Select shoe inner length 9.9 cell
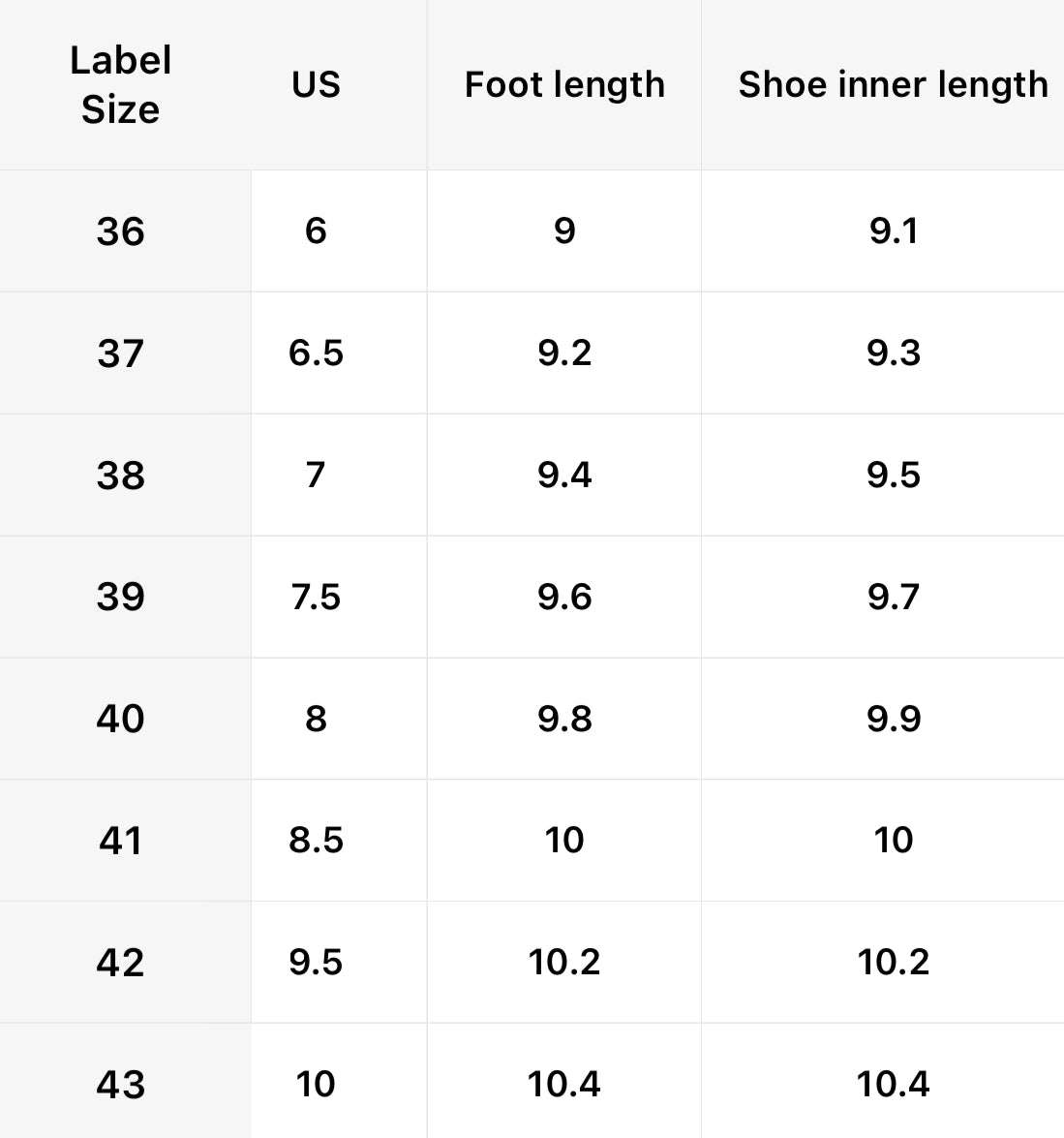This screenshot has height=1138, width=1064. point(893,719)
